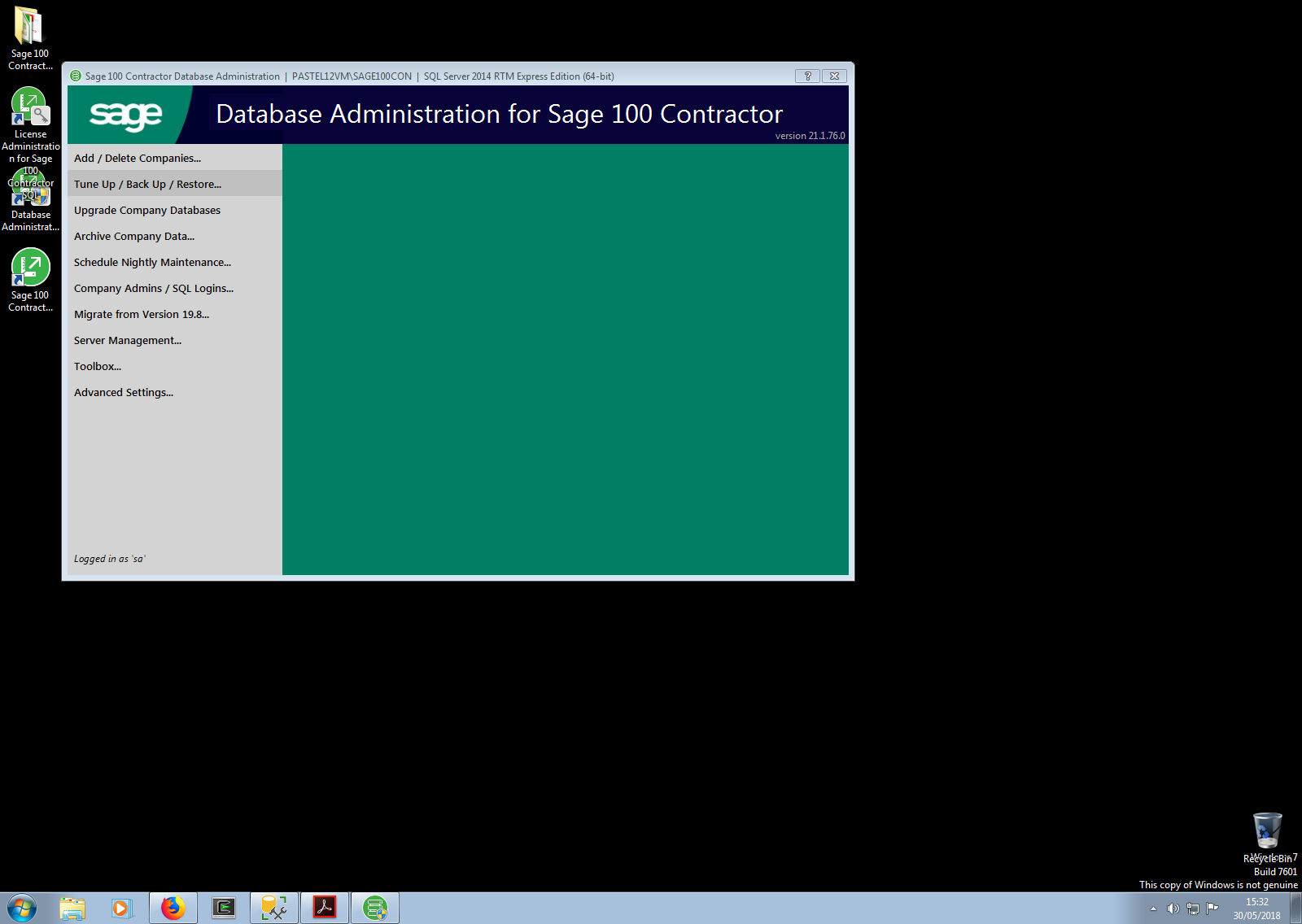
Task: Open Schedule Nightly Maintenance
Action: 174,262
